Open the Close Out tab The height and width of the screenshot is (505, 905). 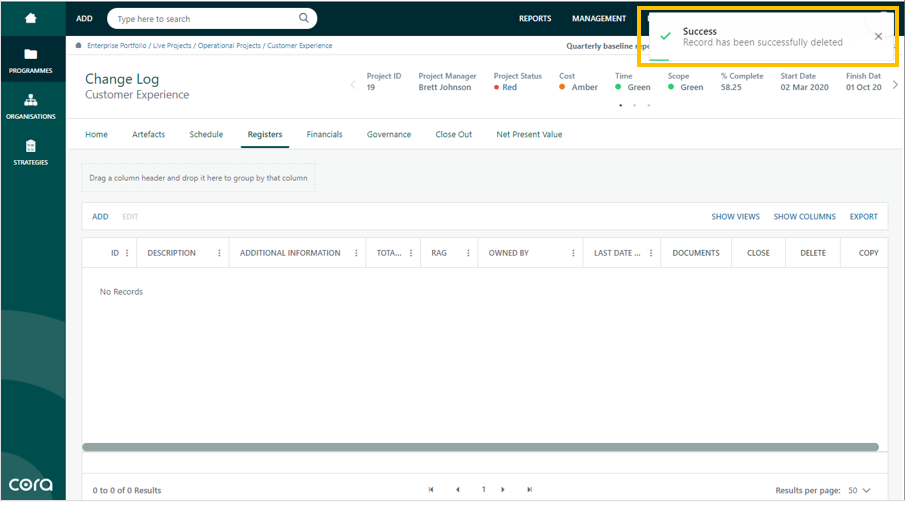tap(454, 134)
